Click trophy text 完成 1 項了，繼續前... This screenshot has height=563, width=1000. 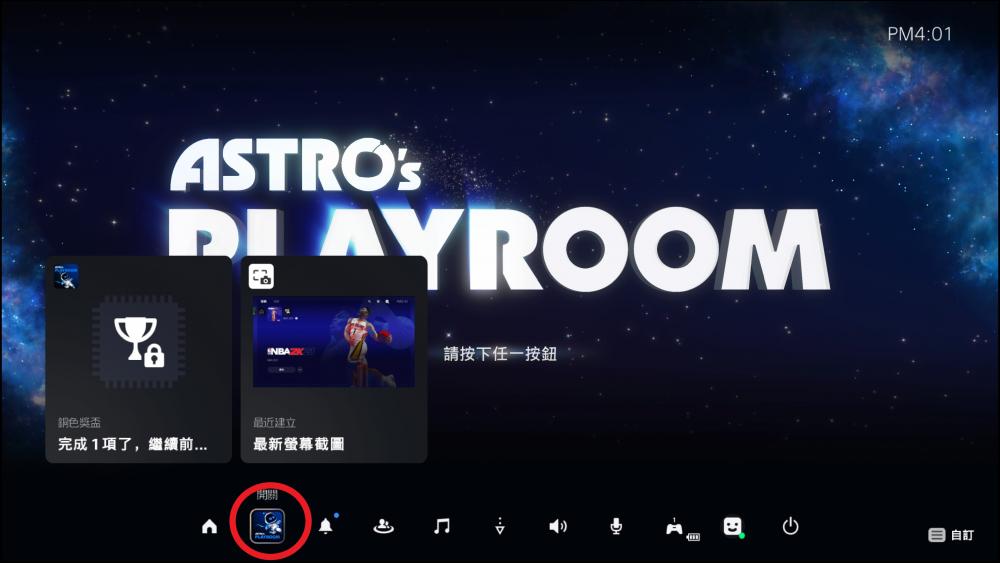[x=133, y=444]
